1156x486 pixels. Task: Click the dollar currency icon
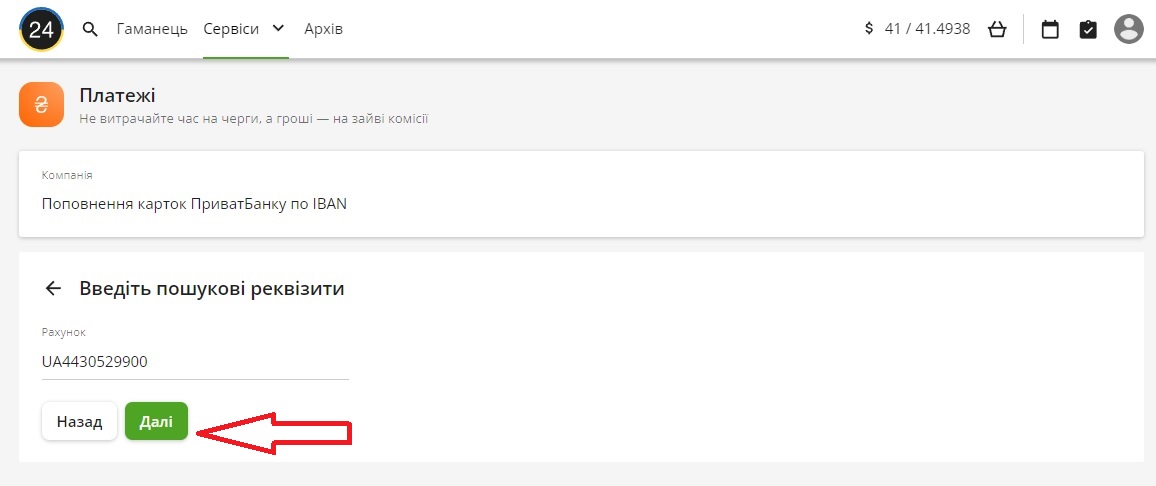coord(869,29)
